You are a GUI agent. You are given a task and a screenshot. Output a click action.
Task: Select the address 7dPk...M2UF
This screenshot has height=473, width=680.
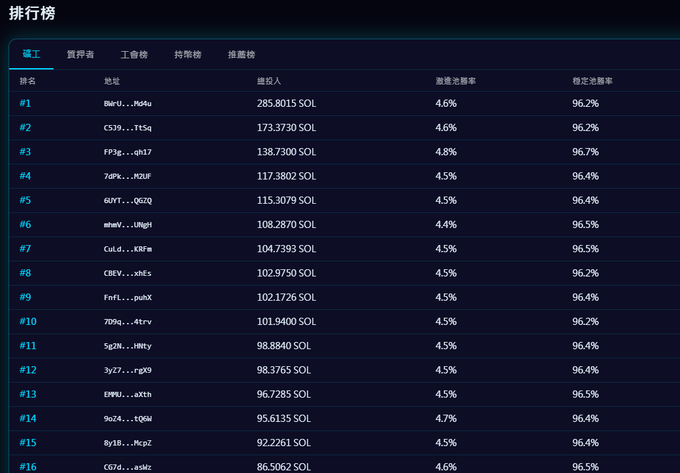[x=128, y=176]
